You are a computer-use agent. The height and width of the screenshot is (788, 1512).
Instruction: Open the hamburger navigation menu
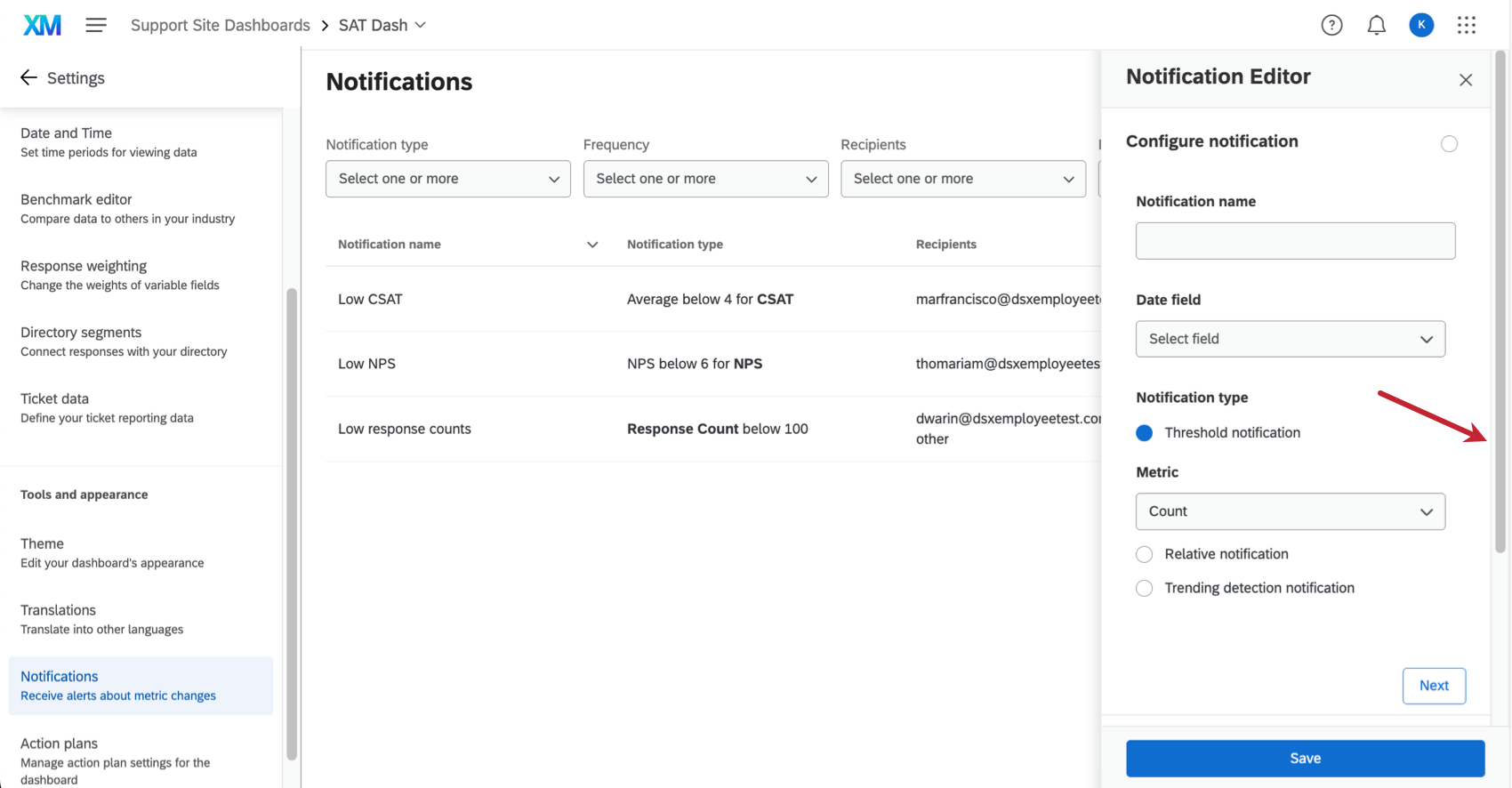point(96,25)
